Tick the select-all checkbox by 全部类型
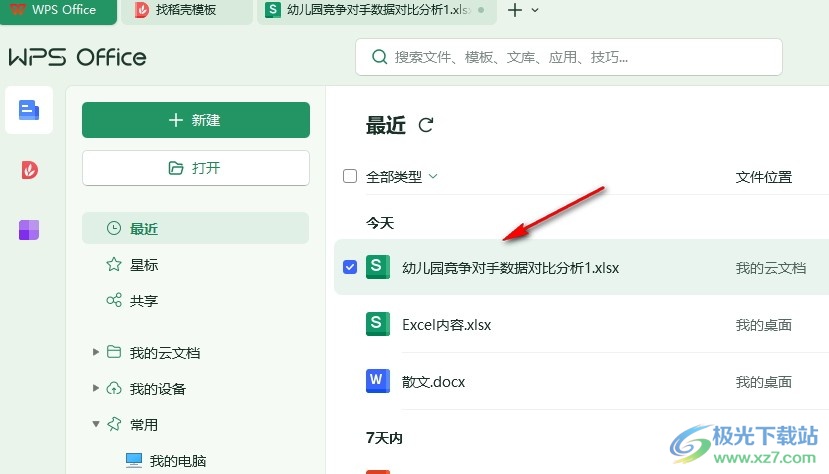 [349, 176]
